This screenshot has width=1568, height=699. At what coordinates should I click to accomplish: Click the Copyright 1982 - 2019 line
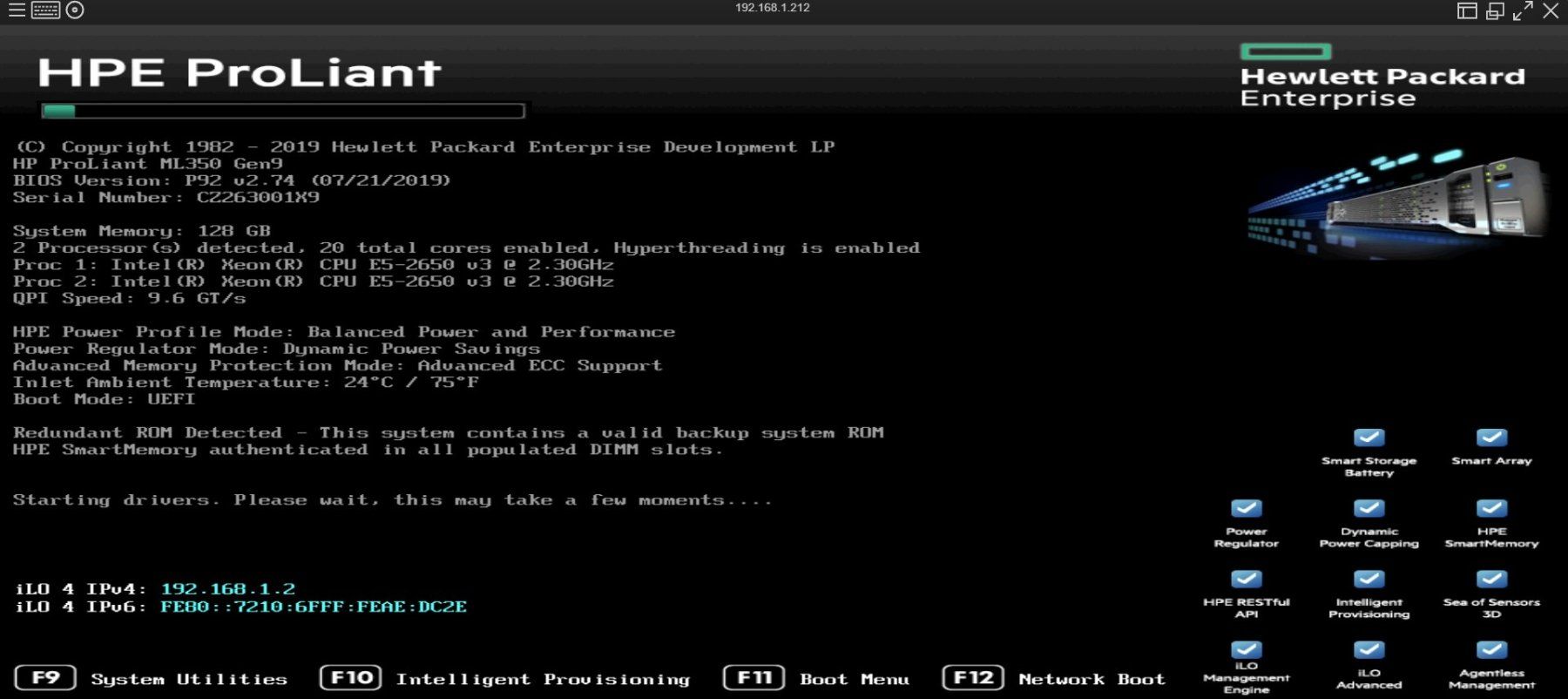(426, 147)
